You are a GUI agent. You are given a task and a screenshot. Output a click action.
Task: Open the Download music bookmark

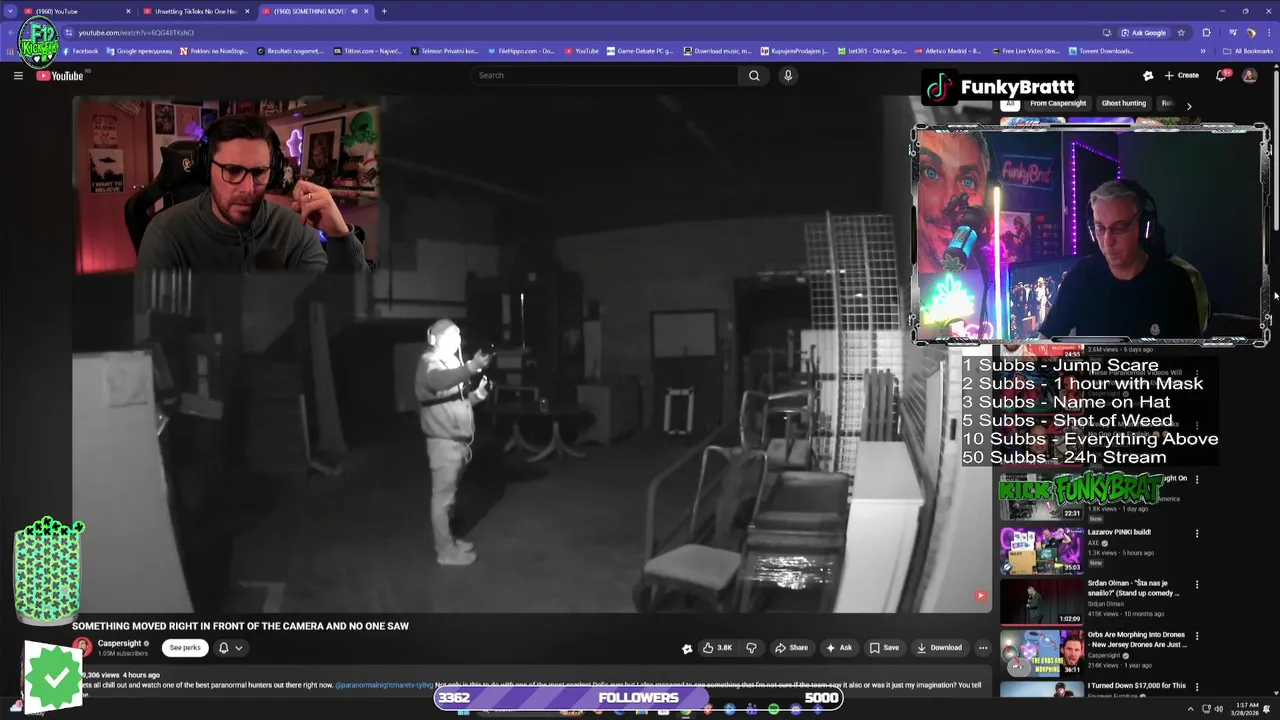point(718,51)
